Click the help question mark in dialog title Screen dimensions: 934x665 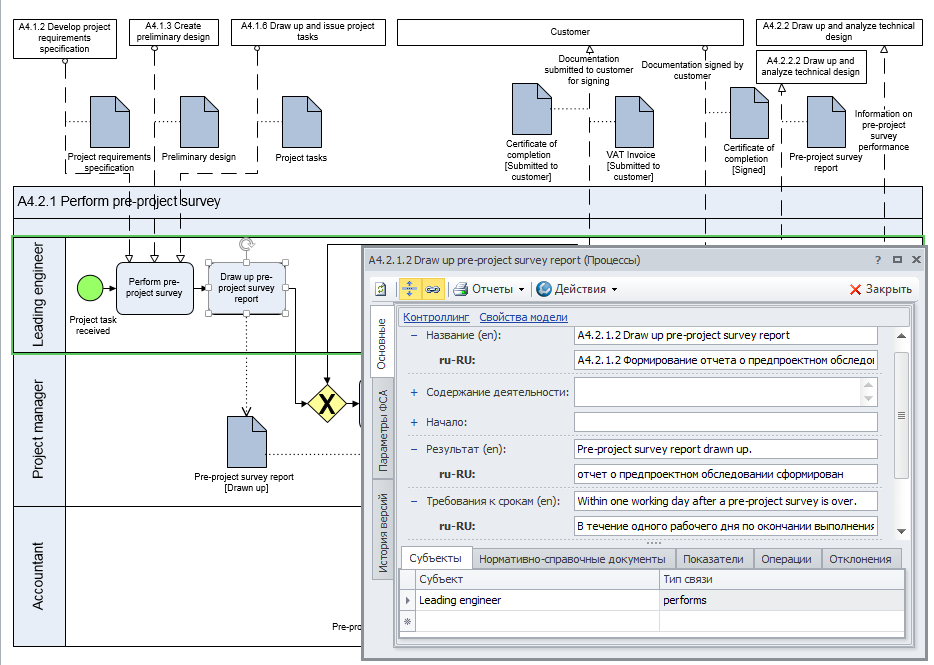[878, 260]
